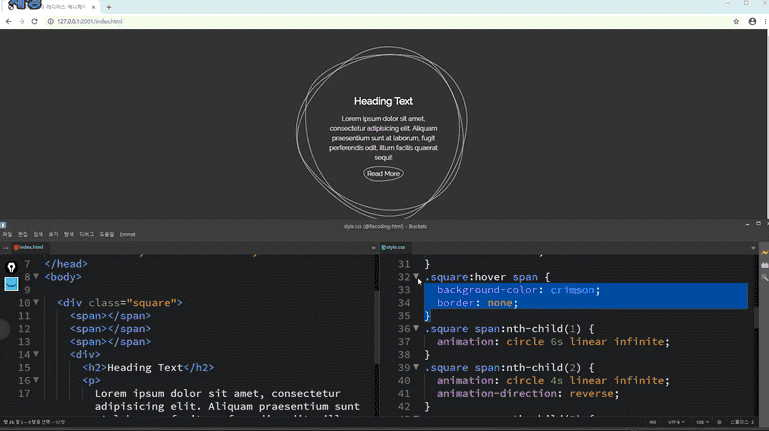Collapse the body tag at line 8

click(x=36, y=277)
